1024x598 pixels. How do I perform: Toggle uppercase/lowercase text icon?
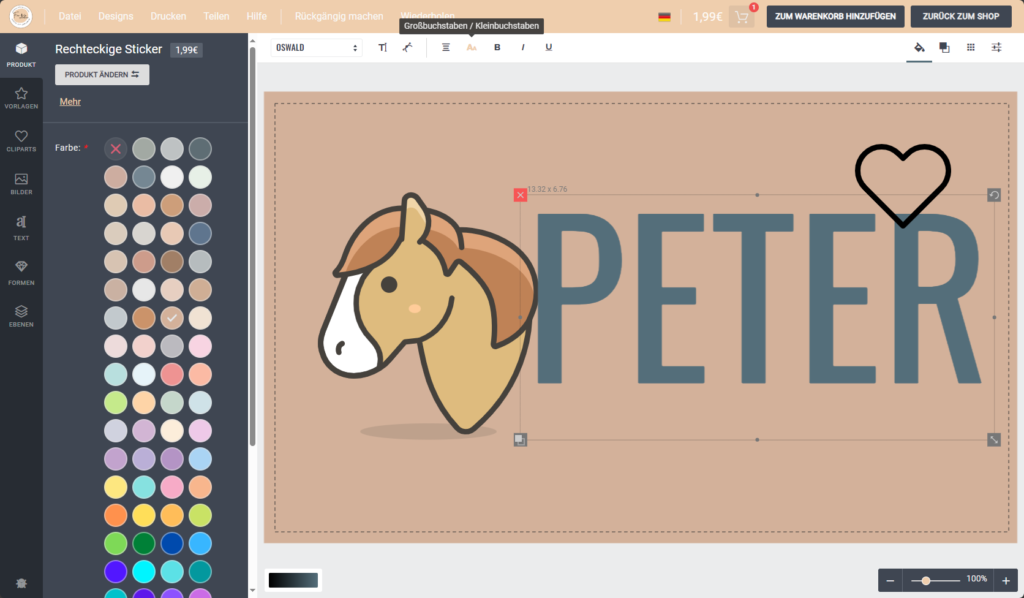pyautogui.click(x=472, y=48)
